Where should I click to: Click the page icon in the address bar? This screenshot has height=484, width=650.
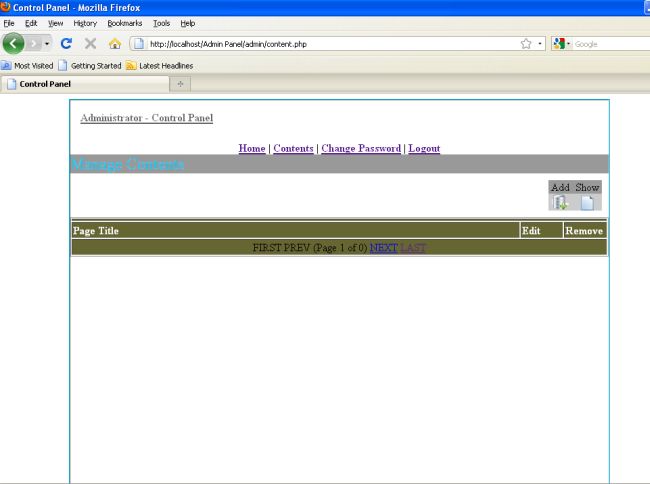(x=139, y=44)
